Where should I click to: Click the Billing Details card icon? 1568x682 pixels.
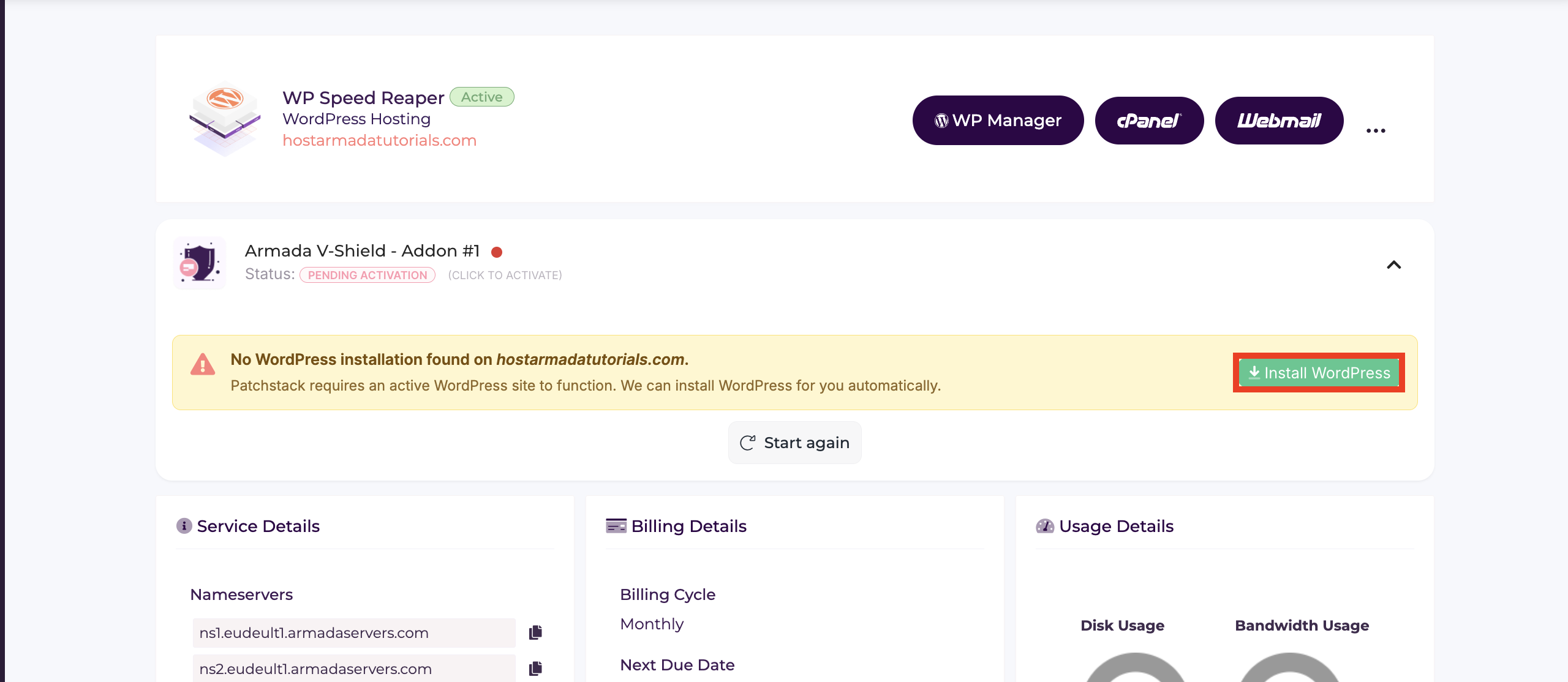coord(616,526)
